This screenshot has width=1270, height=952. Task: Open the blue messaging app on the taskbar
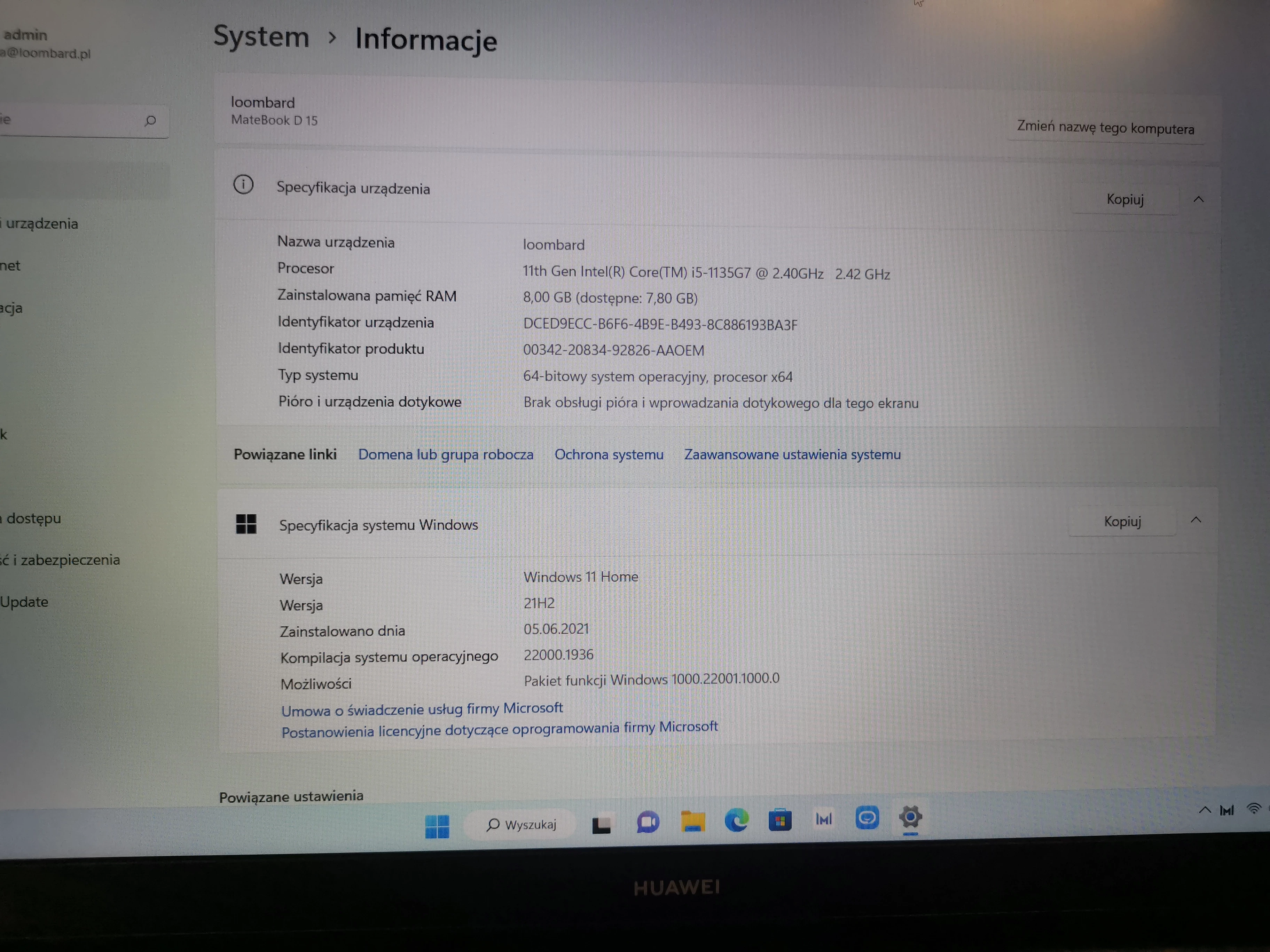tap(868, 818)
